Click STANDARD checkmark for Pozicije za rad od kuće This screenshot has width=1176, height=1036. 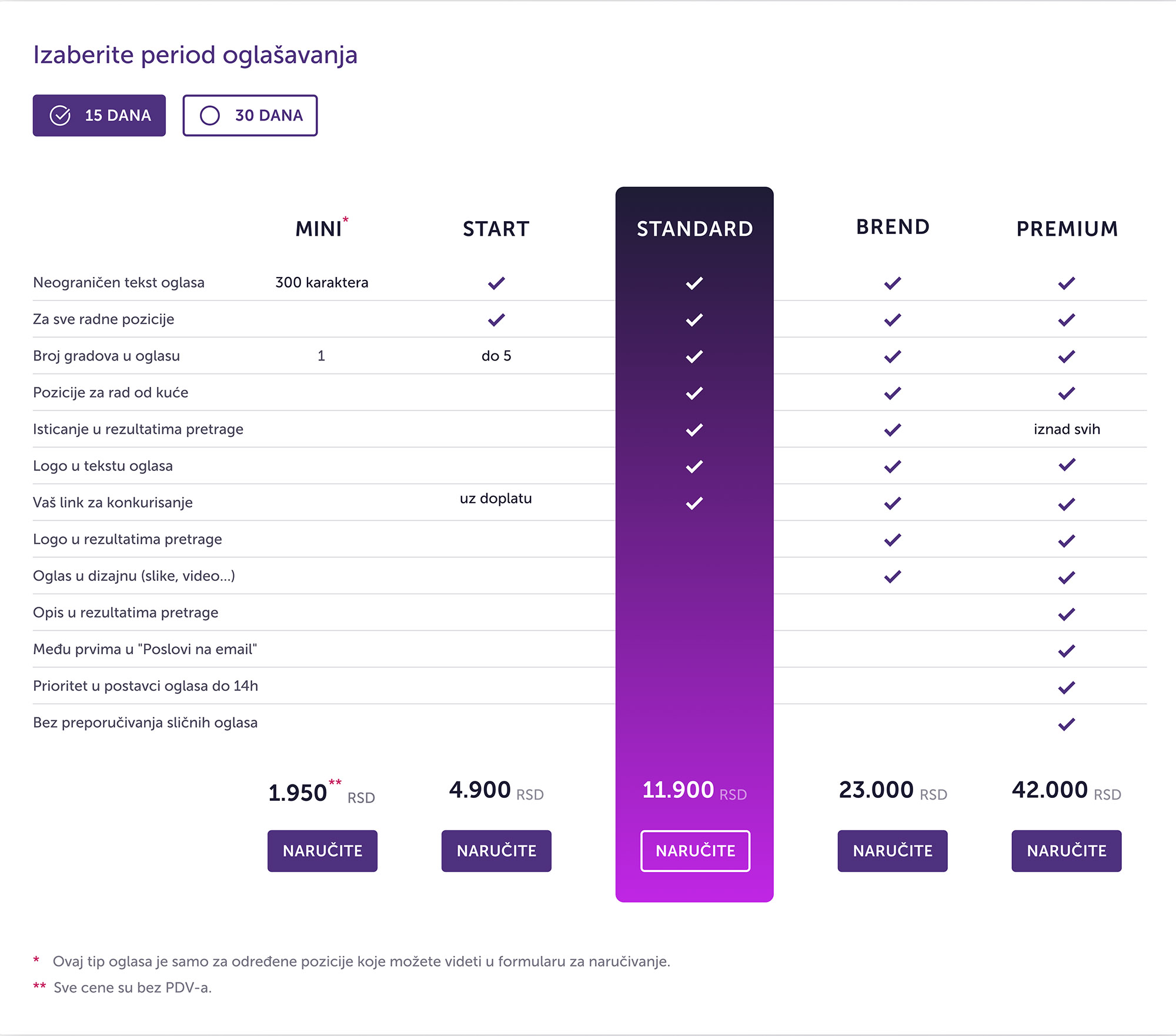(694, 393)
